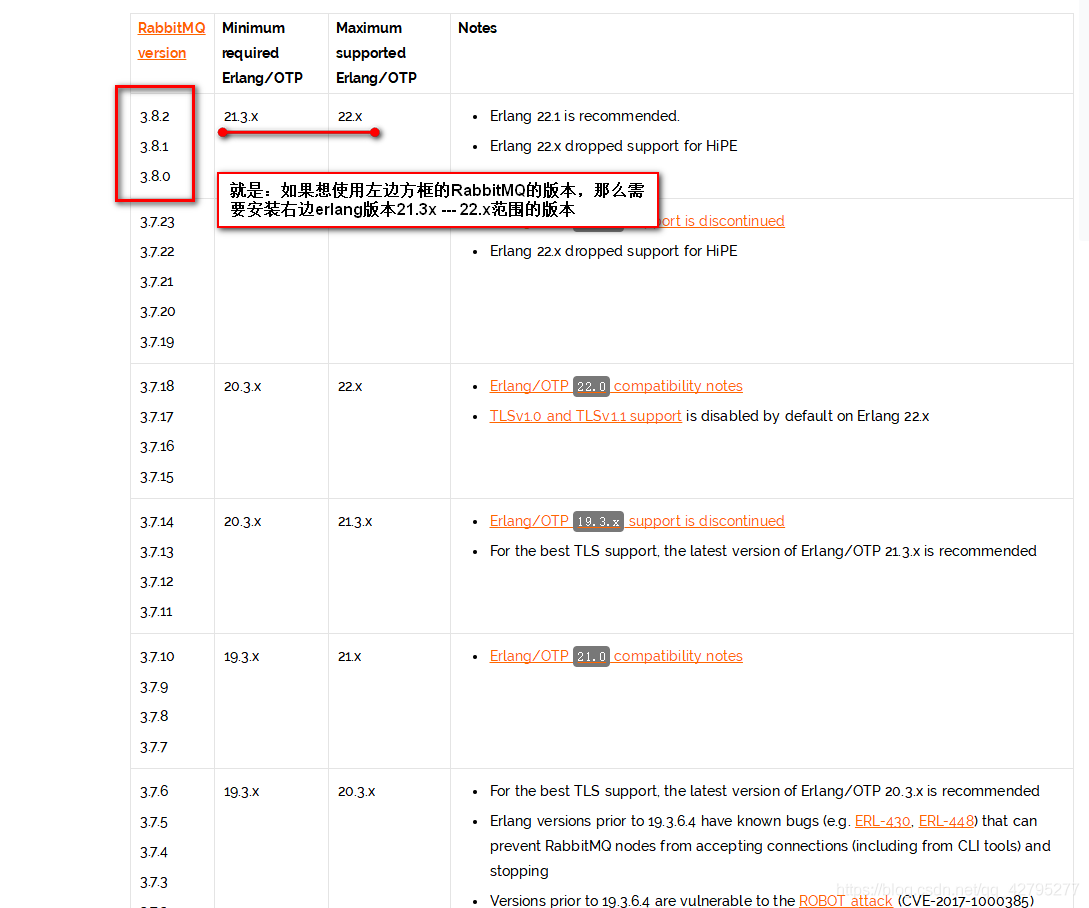
Task: Click version 3.7.16 cell text
Action: click(x=157, y=447)
